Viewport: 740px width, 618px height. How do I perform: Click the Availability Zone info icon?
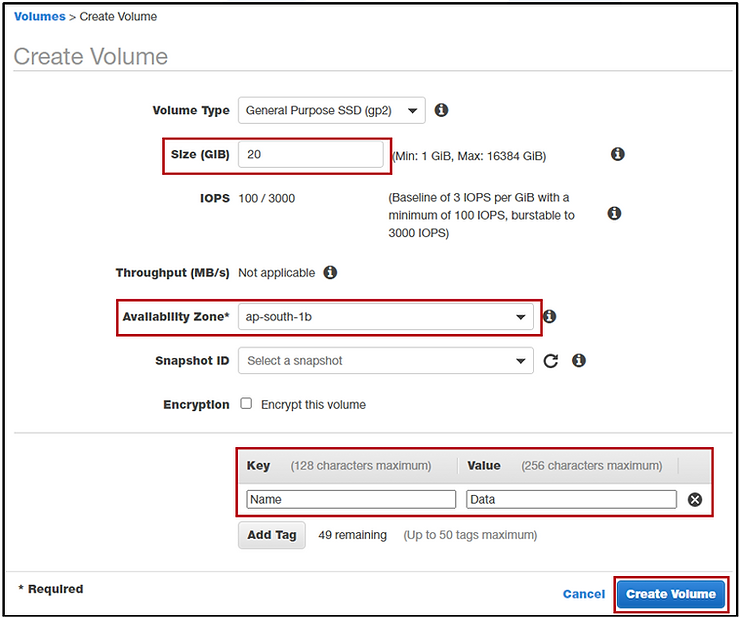point(550,316)
